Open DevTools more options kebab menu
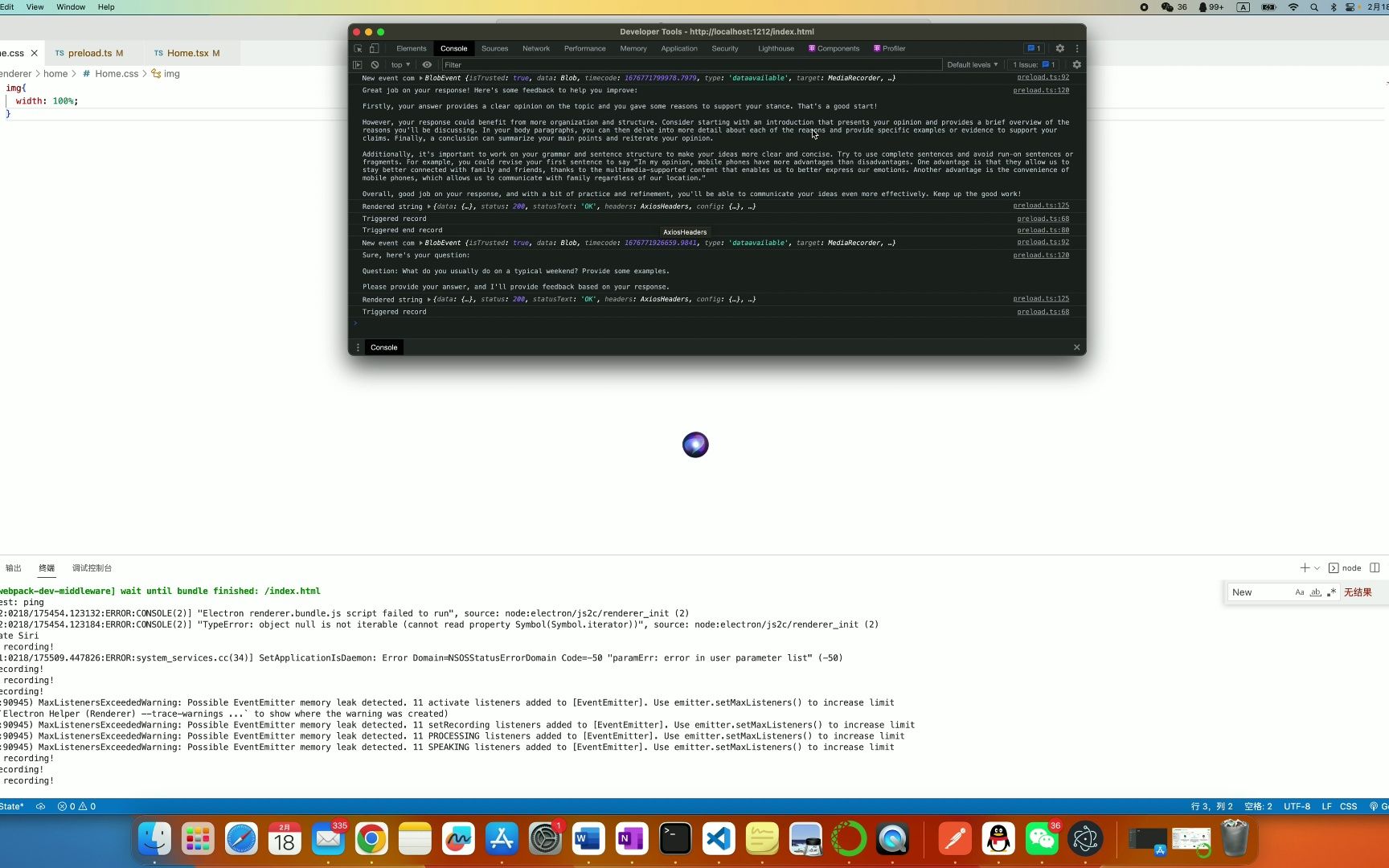 click(x=1077, y=48)
